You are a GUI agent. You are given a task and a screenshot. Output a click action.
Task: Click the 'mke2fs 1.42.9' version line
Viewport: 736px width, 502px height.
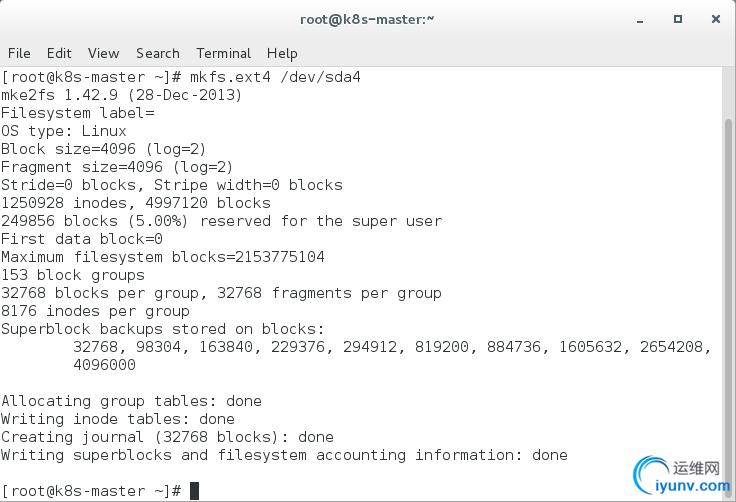point(121,95)
